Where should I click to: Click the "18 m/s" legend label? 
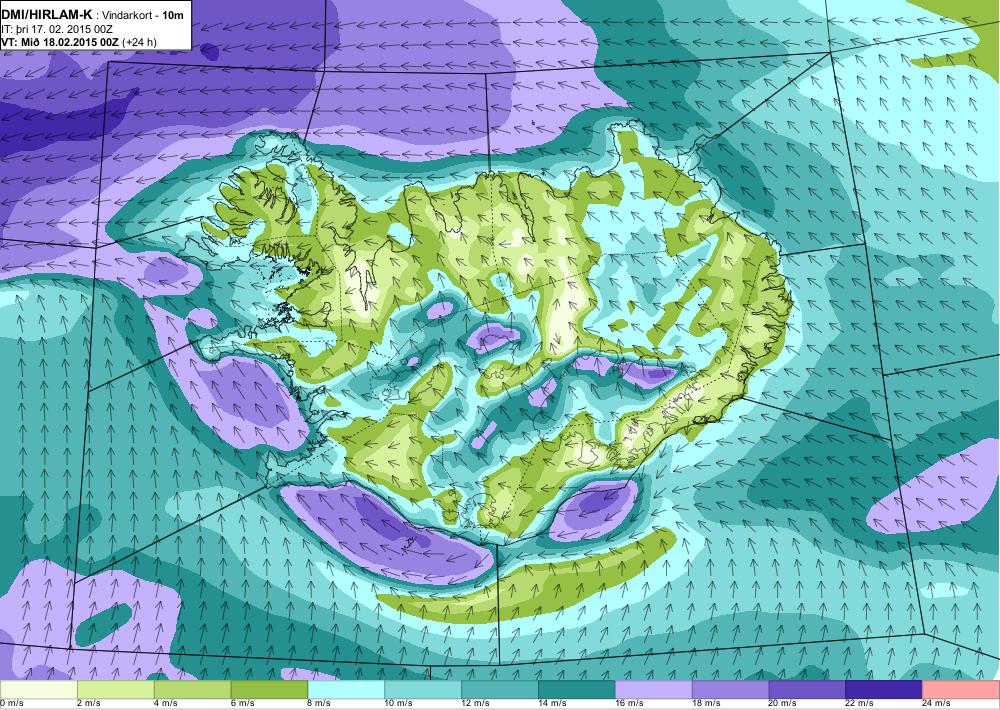coord(705,704)
